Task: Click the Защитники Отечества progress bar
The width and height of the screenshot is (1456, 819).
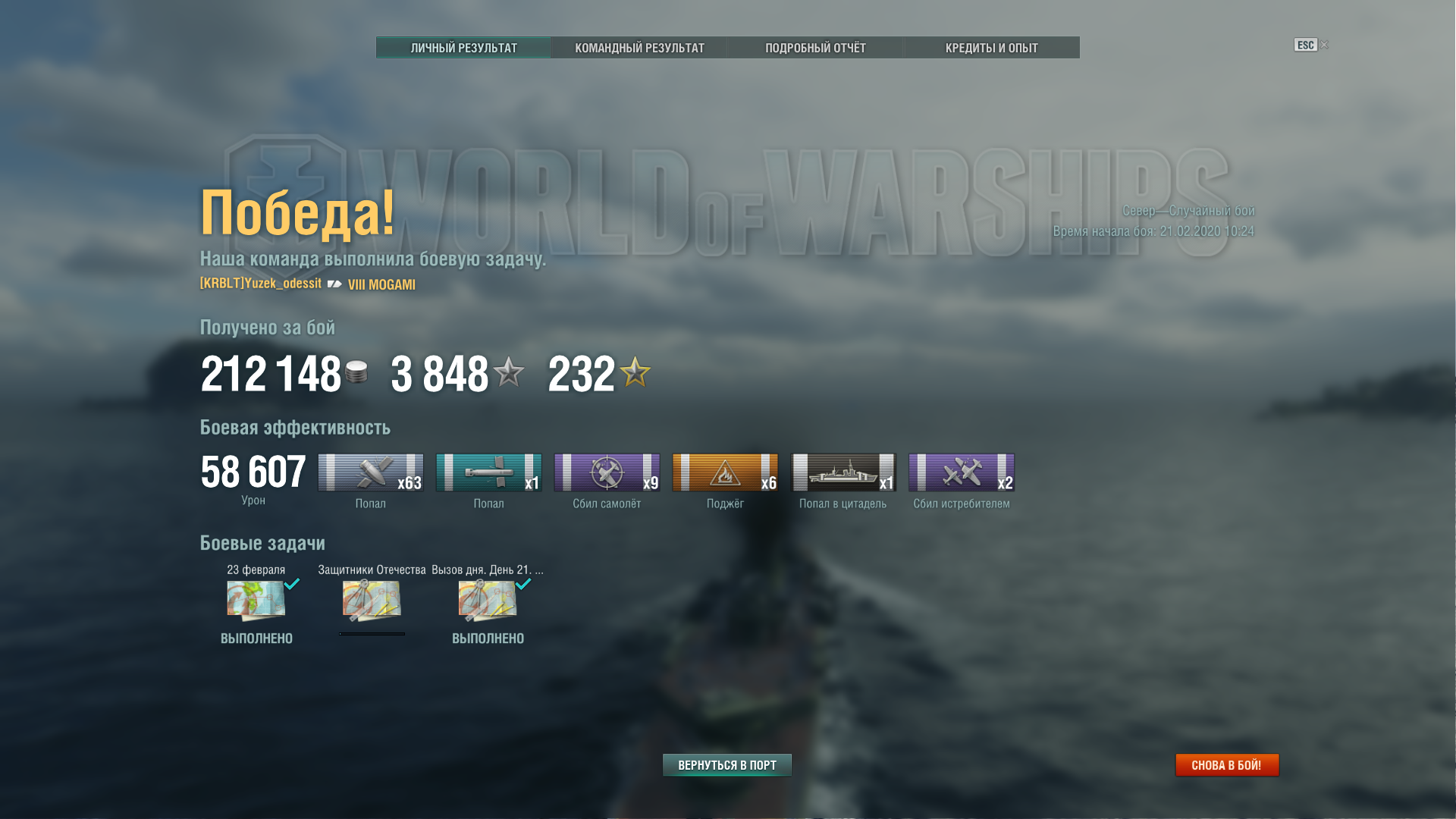Action: click(372, 634)
